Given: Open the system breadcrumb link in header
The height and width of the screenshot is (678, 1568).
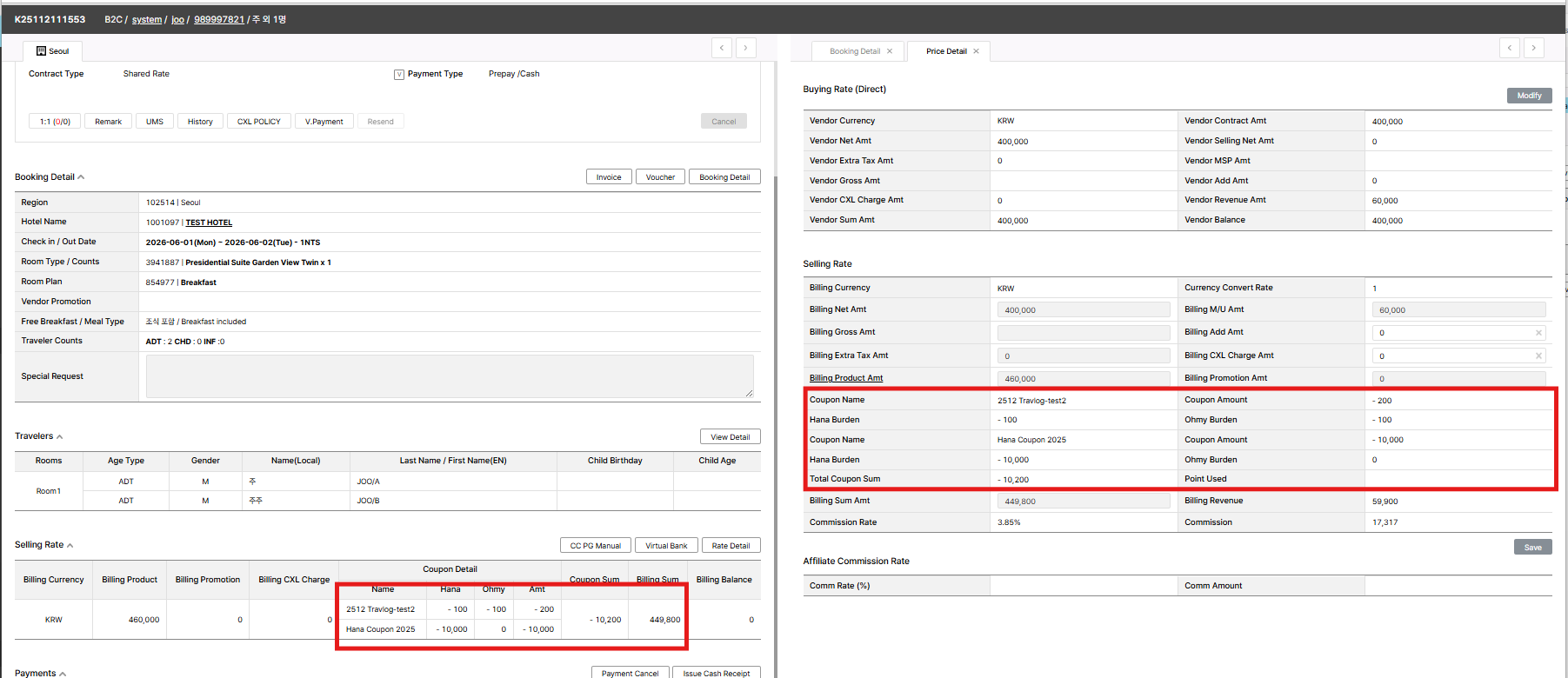Looking at the screenshot, I should tap(146, 19).
